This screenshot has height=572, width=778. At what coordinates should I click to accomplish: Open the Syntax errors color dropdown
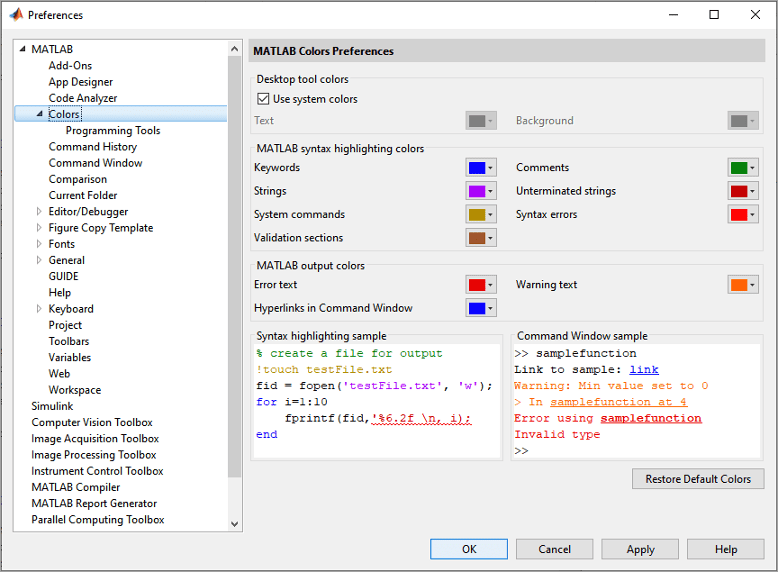point(743,214)
